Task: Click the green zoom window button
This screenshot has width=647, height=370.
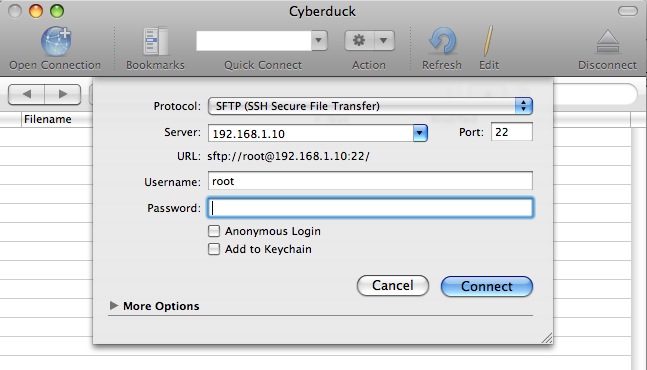Action: pyautogui.click(x=57, y=11)
